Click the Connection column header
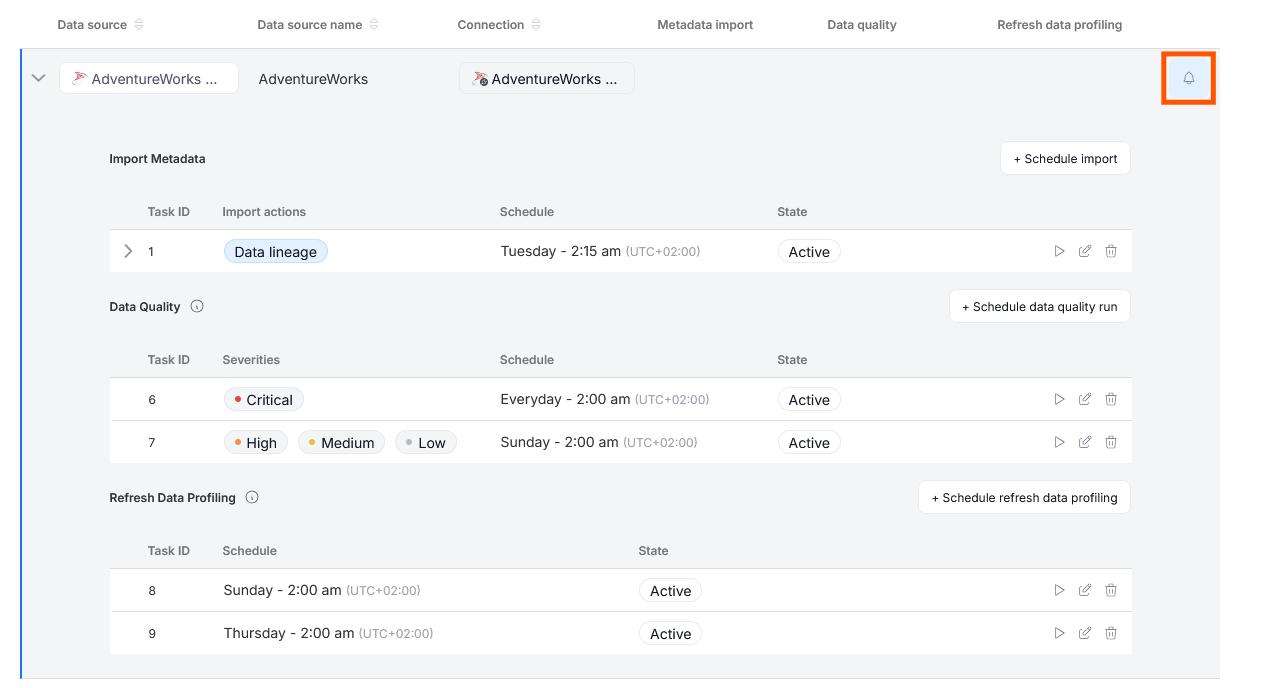1261x688 pixels. 490,24
